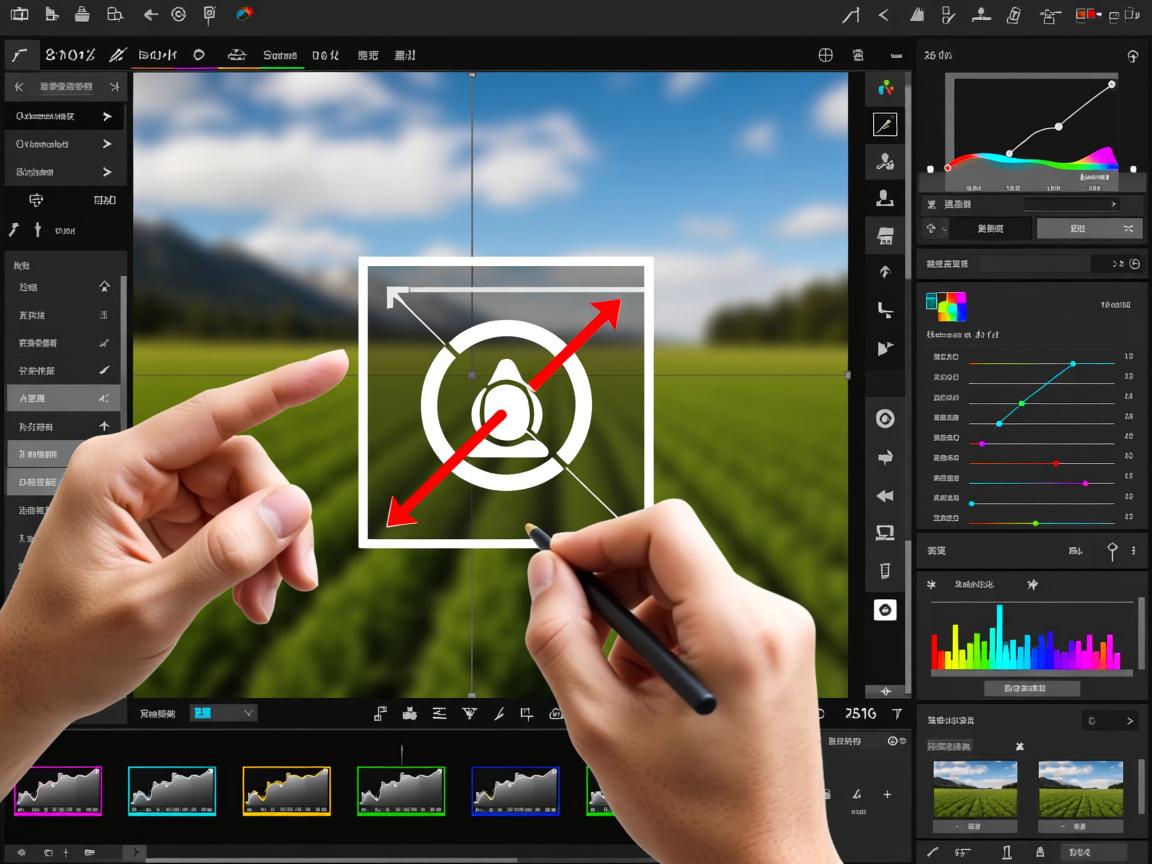Select the brush tool in right toolbar
Viewport: 1152px width, 864px height.
click(x=885, y=124)
